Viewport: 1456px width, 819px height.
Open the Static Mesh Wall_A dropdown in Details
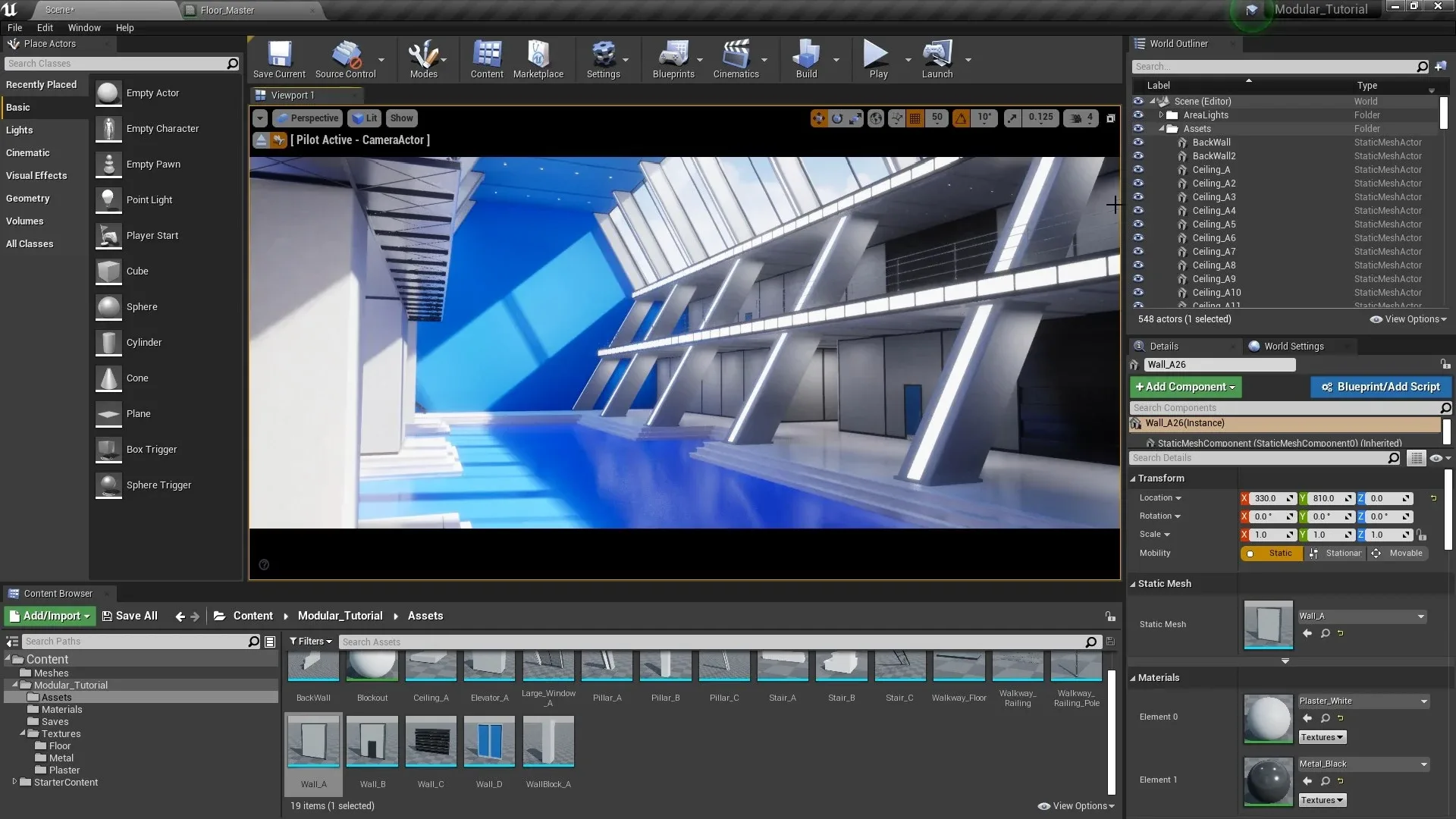click(1420, 616)
